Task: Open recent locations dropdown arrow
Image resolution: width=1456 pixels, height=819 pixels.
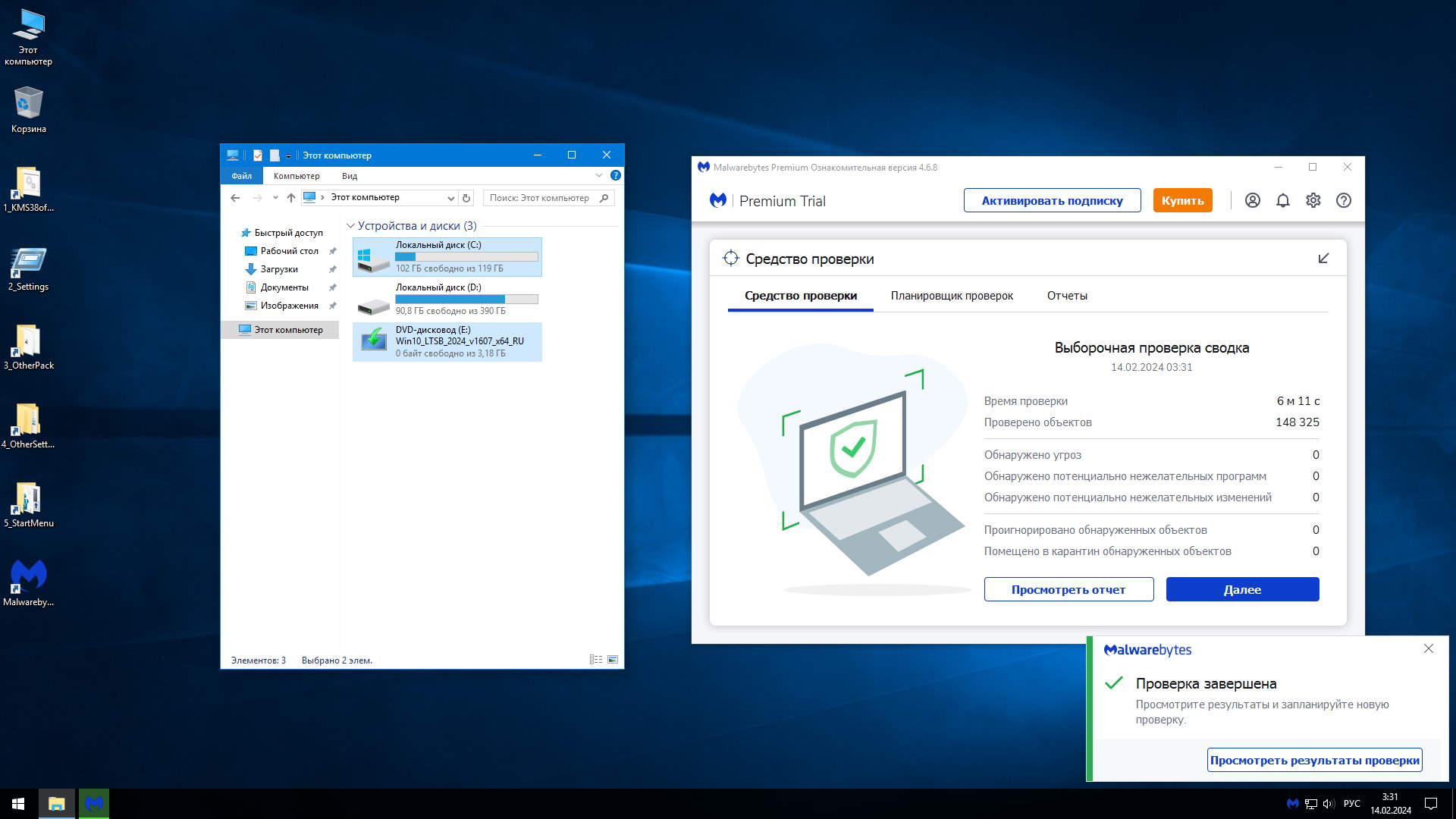Action: click(x=275, y=198)
